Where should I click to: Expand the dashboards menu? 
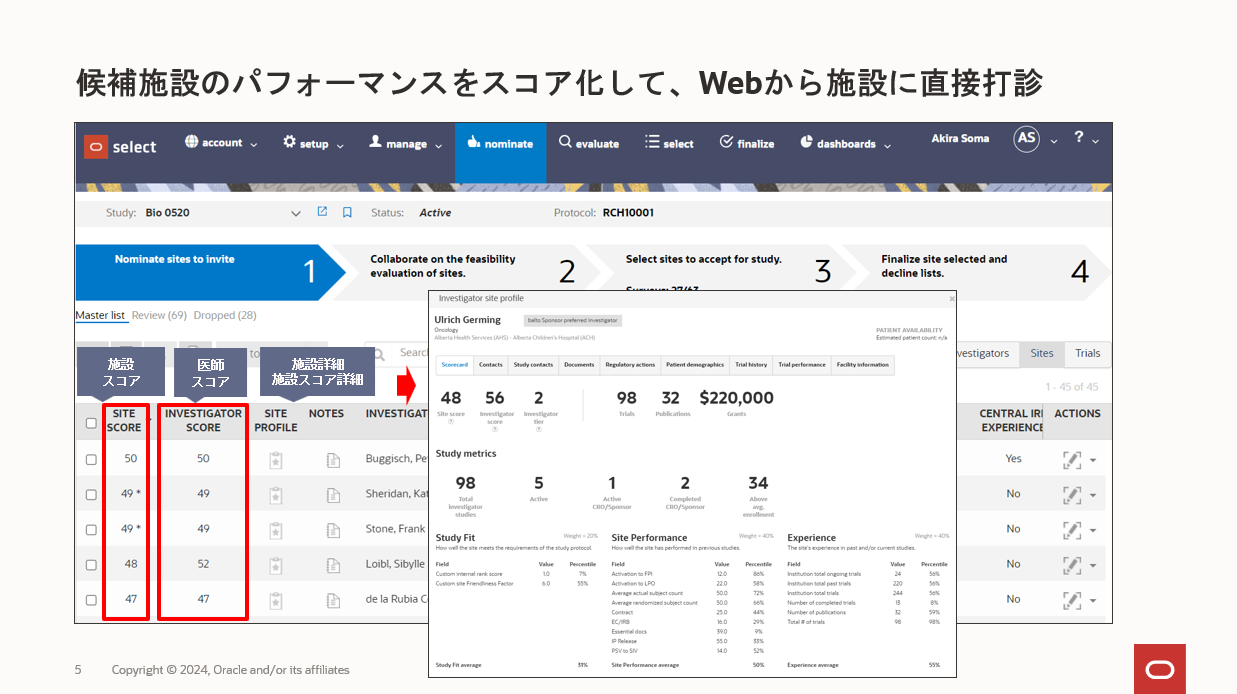(x=846, y=143)
